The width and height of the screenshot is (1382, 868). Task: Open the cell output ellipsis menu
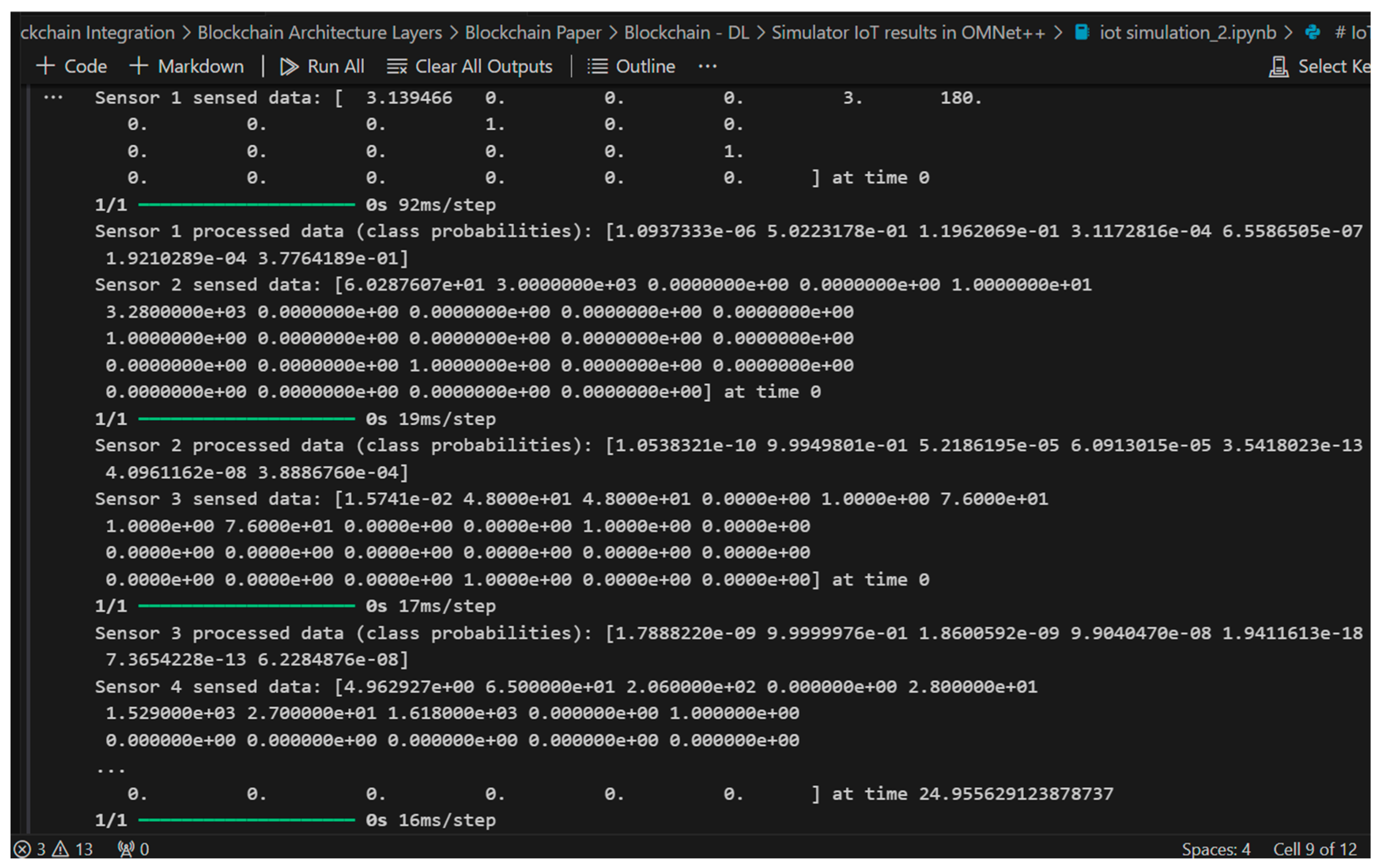click(x=53, y=98)
